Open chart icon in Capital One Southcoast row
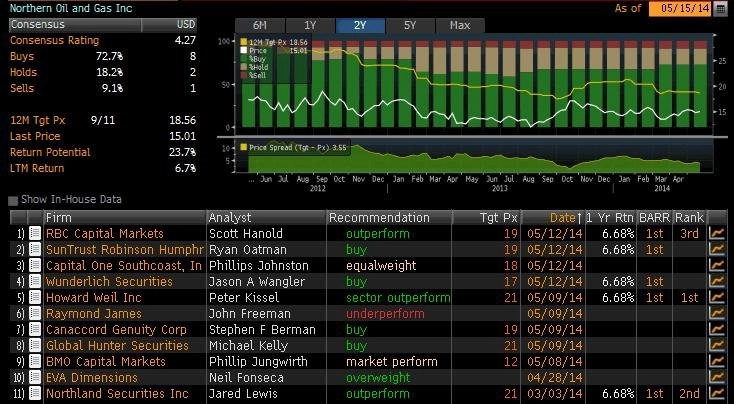The height and width of the screenshot is (404, 734). [x=717, y=265]
